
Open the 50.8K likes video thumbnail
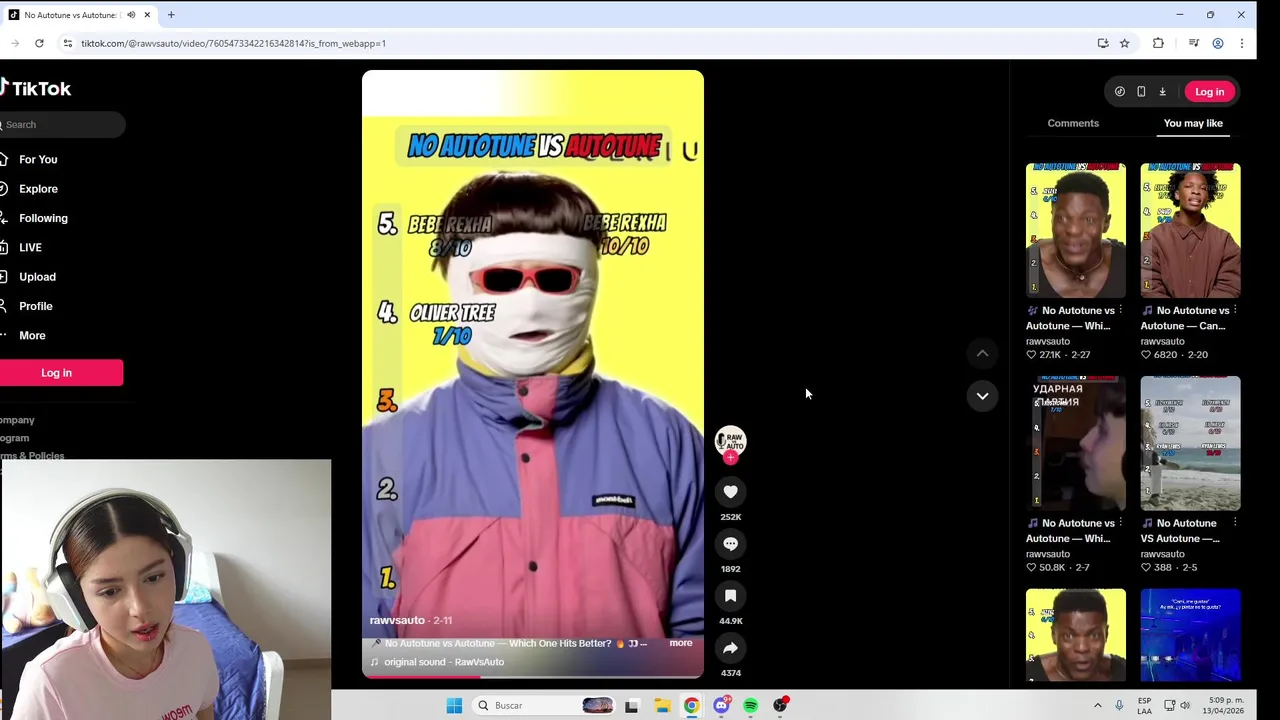coord(1076,444)
